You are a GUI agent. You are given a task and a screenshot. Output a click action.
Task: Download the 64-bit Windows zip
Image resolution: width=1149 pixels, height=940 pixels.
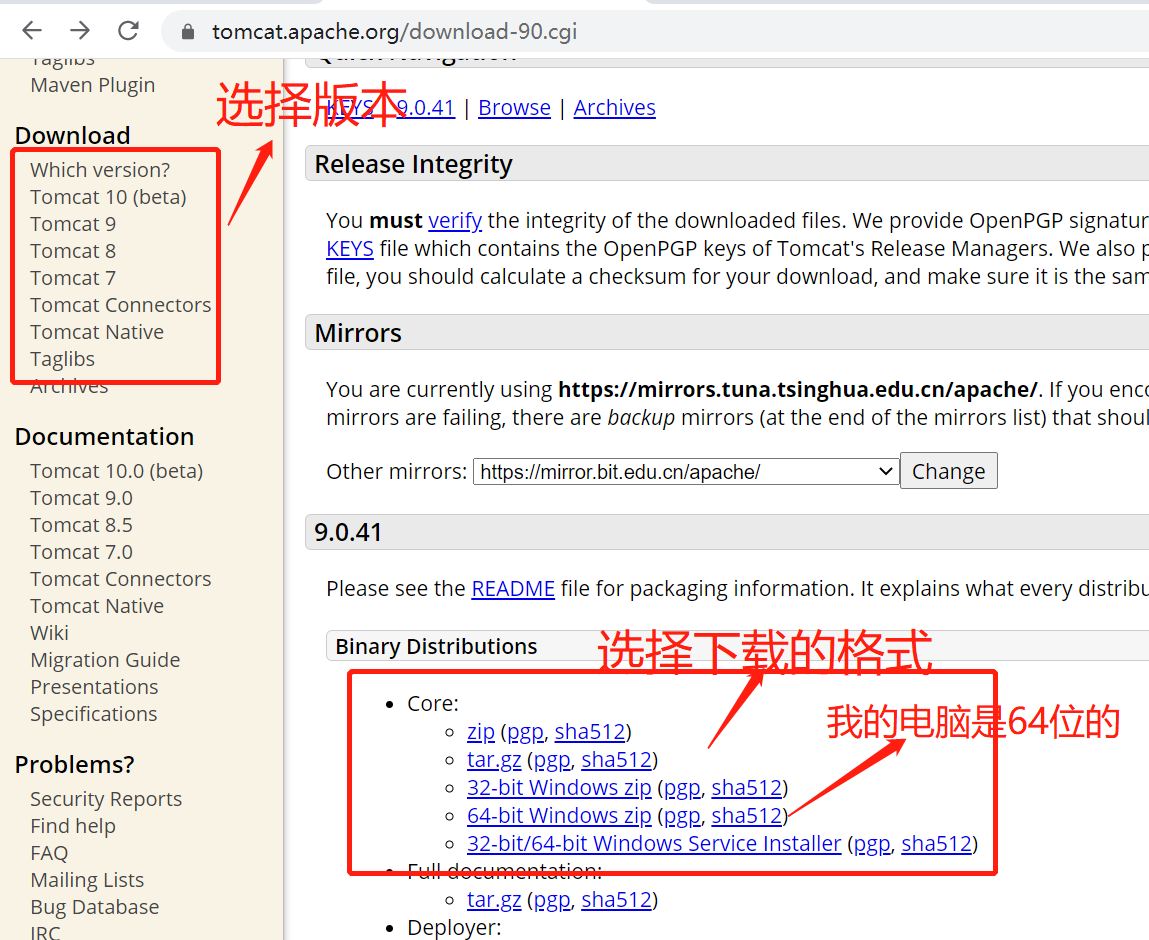[x=559, y=815]
